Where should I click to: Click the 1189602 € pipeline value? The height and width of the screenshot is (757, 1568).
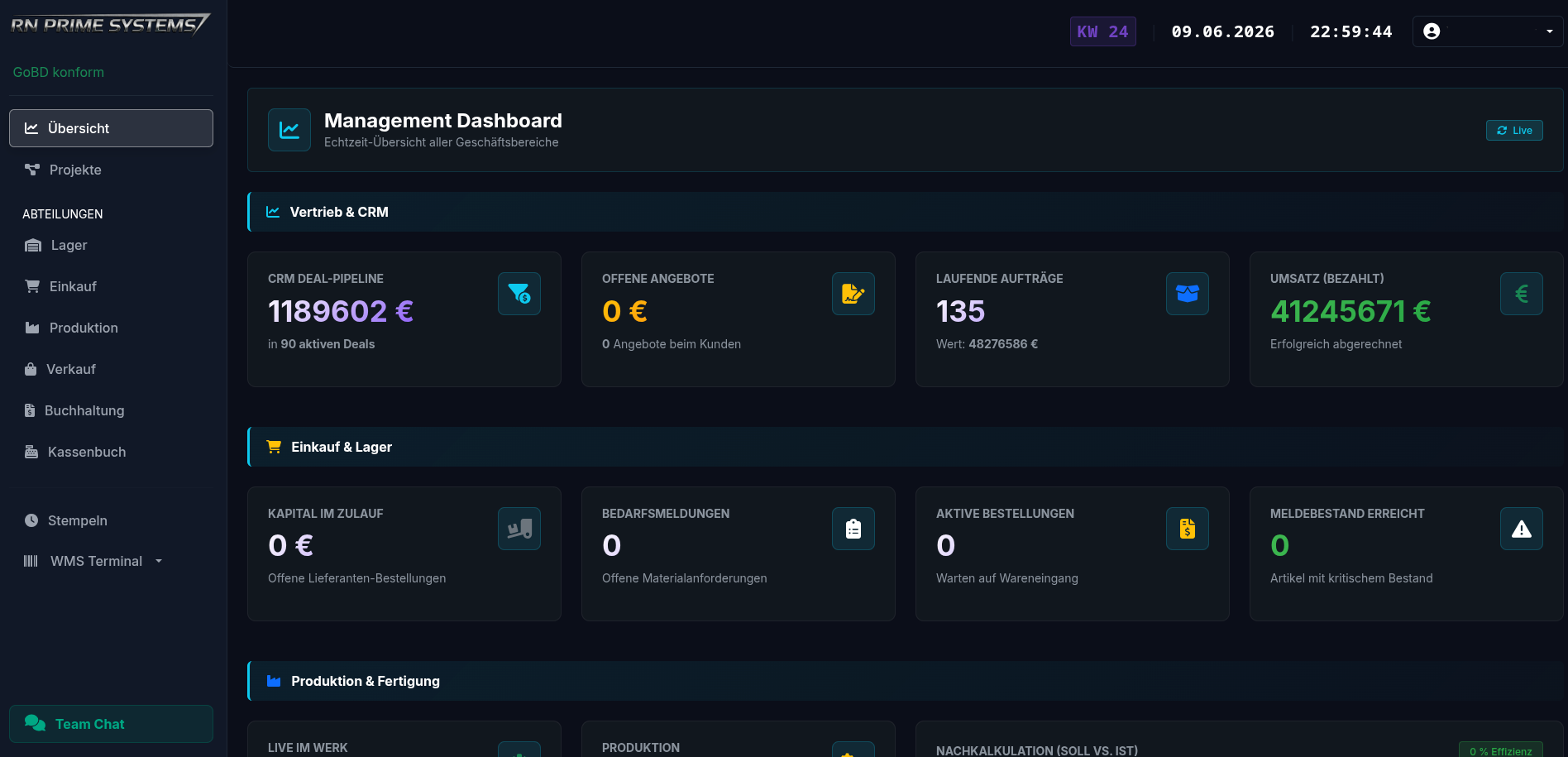tap(341, 311)
